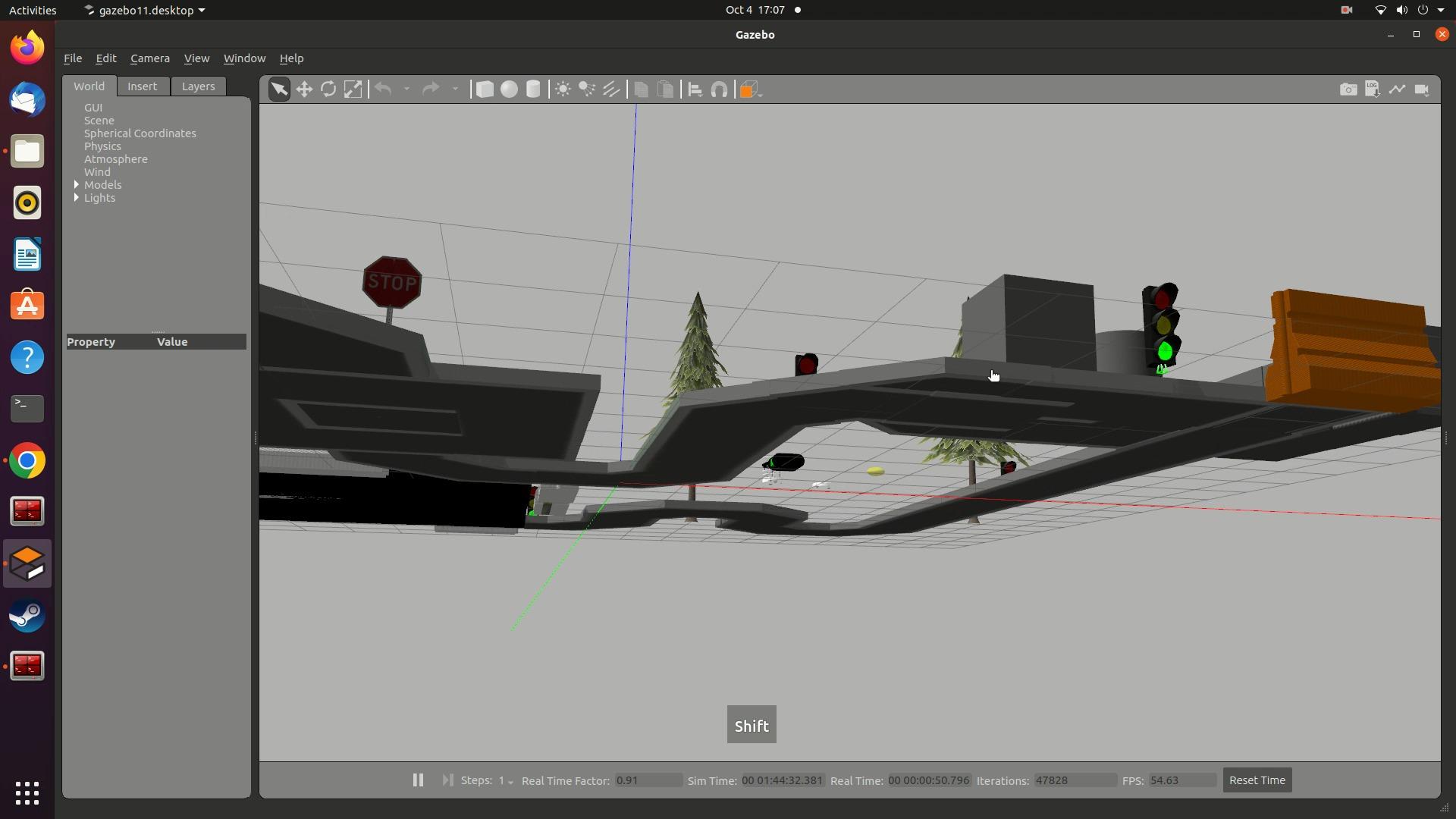Select the arrow selection mode tool

click(279, 89)
